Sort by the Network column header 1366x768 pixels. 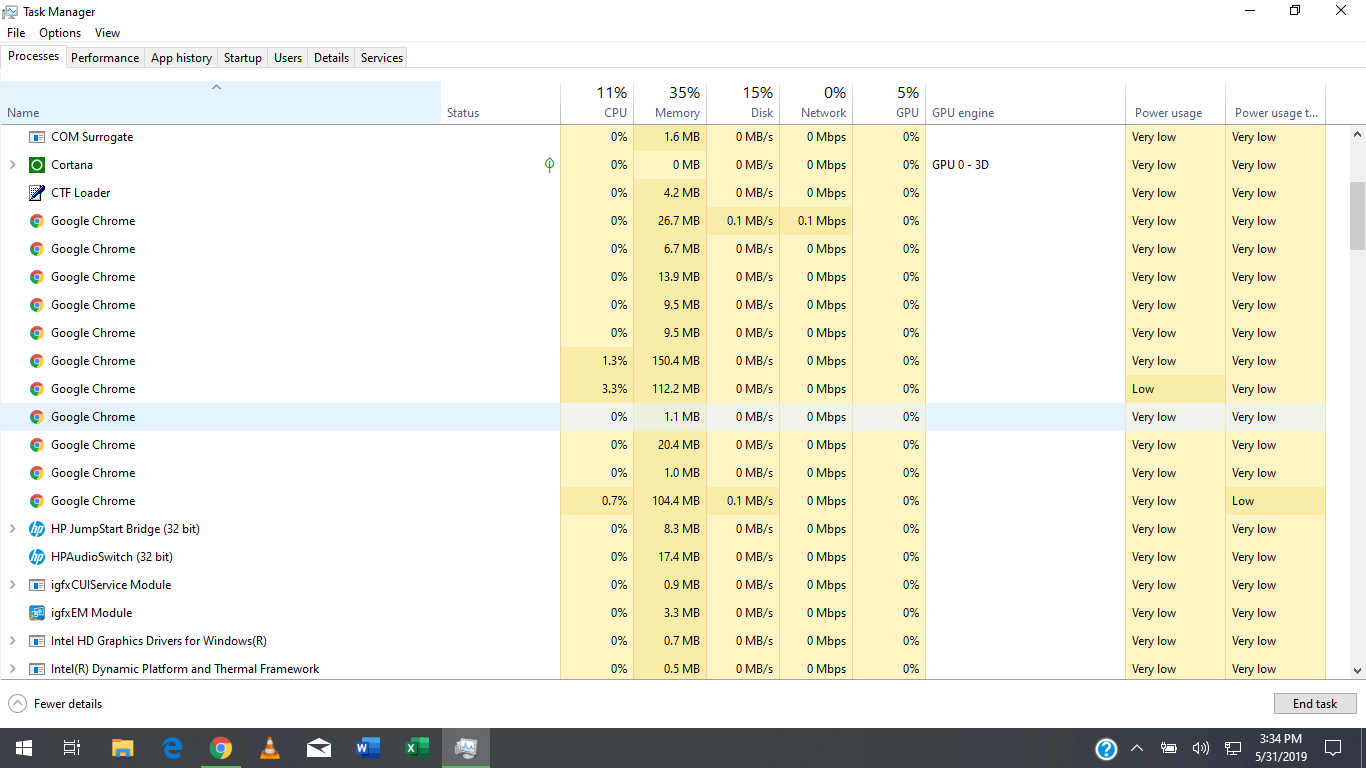click(x=816, y=103)
